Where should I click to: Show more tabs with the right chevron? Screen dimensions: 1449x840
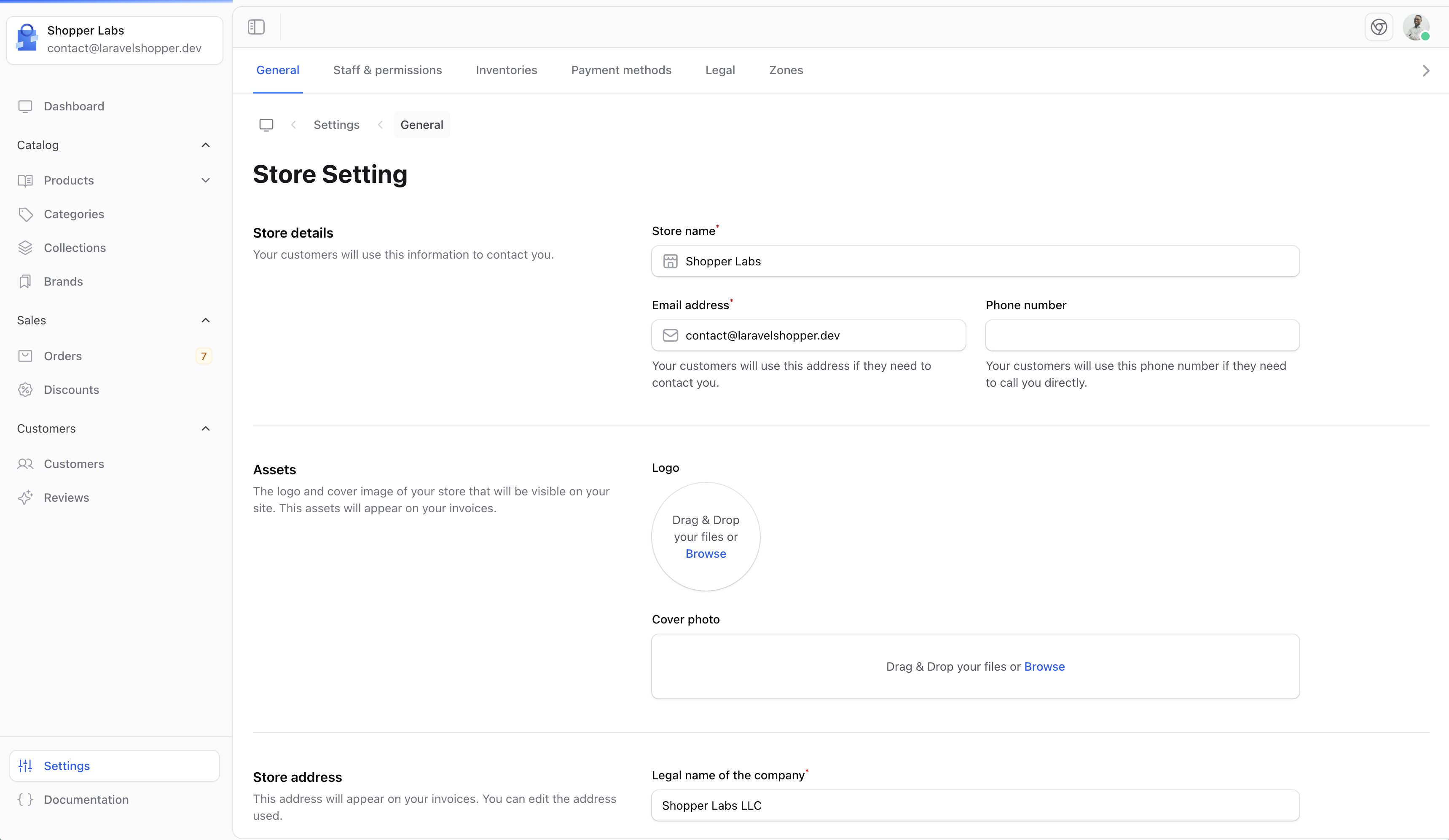point(1425,70)
